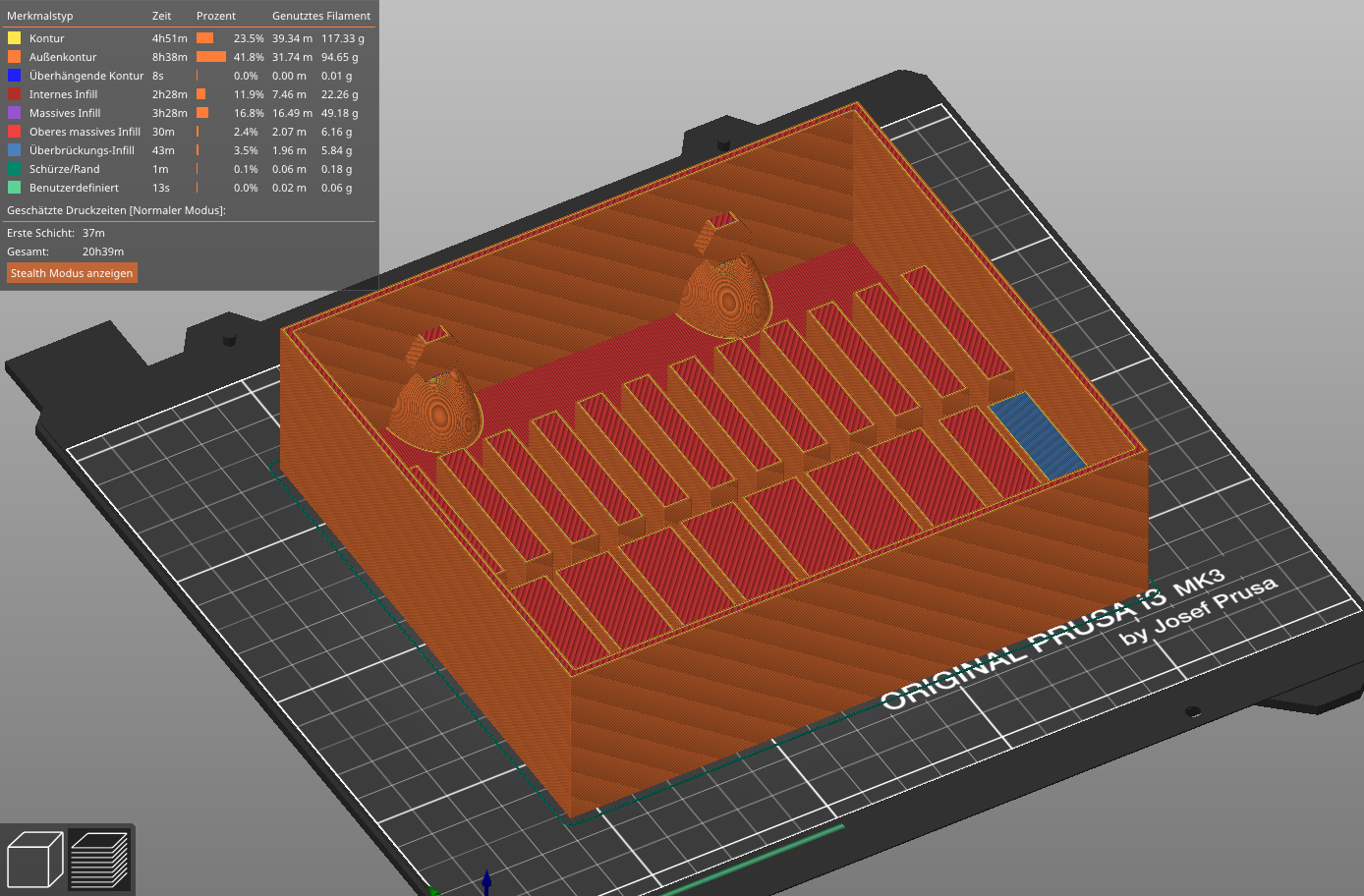Toggle the yellow Kontur color swatch
This screenshot has width=1364, height=896.
point(14,38)
